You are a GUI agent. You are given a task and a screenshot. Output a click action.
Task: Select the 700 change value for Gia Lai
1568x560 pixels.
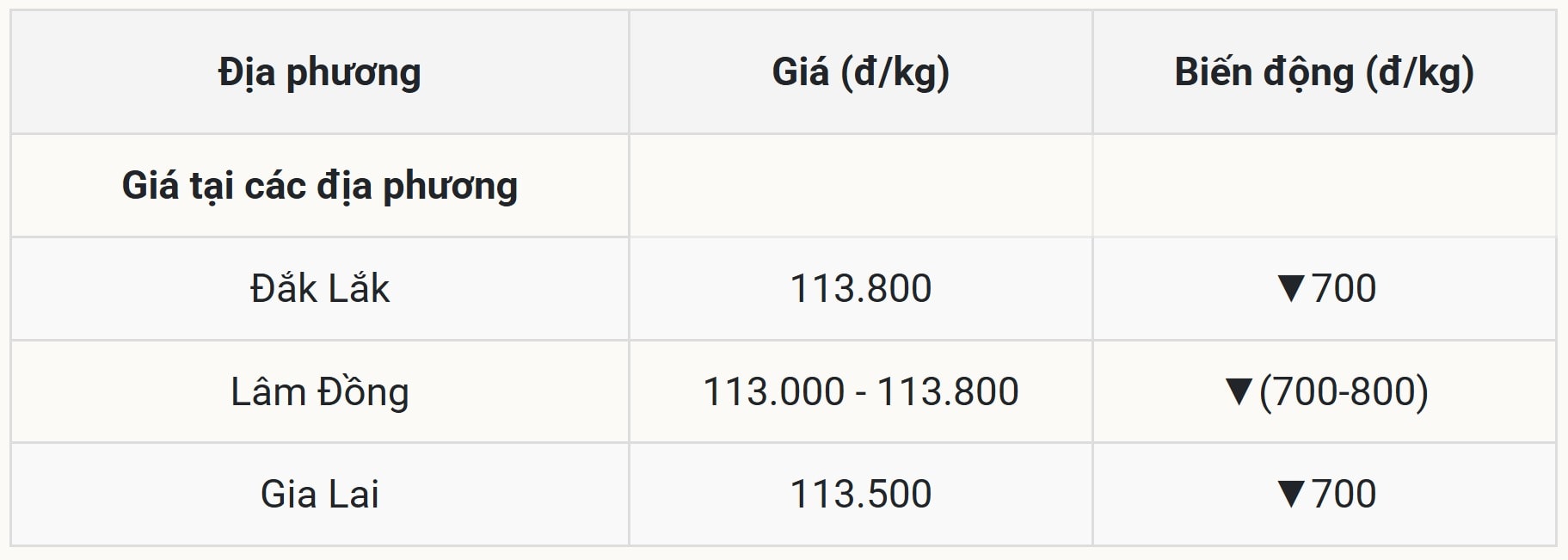point(1344,495)
